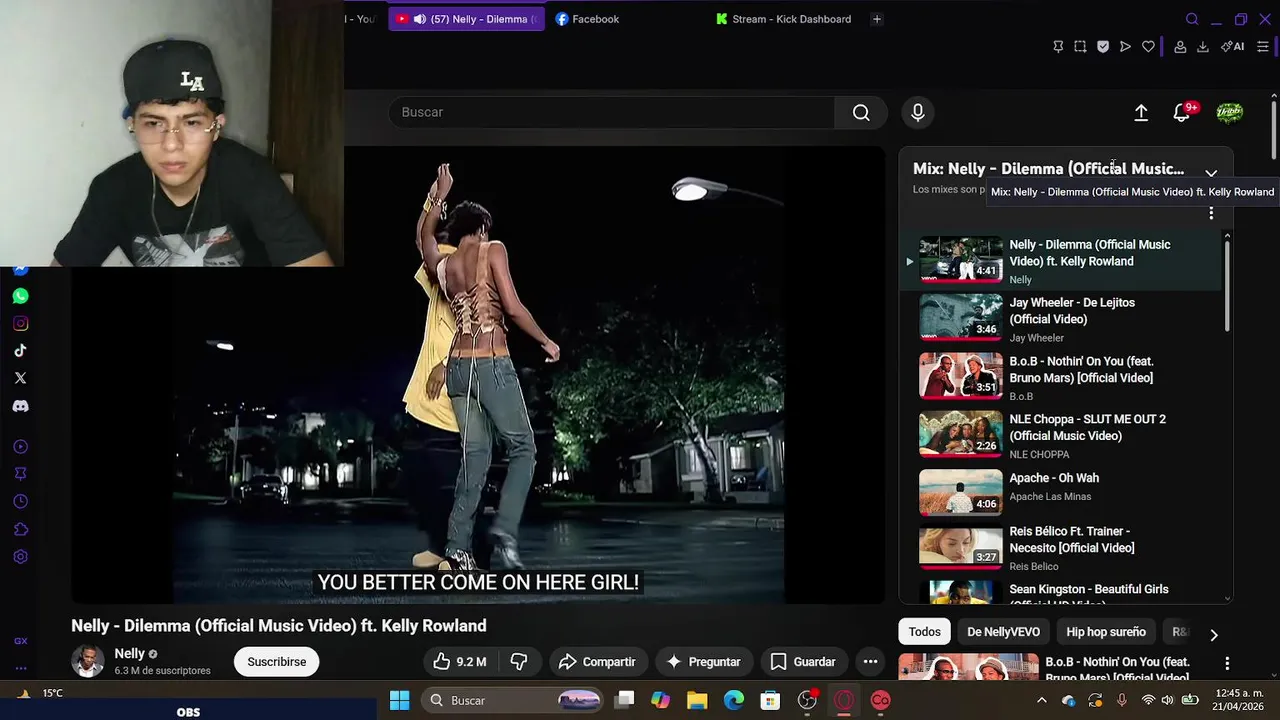This screenshot has height=720, width=1280.
Task: Click the YouTube upload/create icon
Action: click(x=1141, y=113)
